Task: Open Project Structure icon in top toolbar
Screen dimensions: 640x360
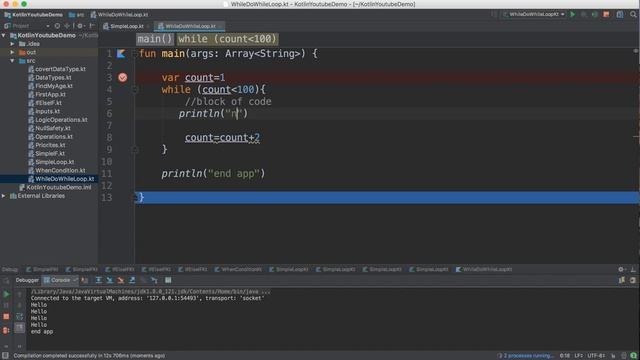Action: click(x=620, y=14)
